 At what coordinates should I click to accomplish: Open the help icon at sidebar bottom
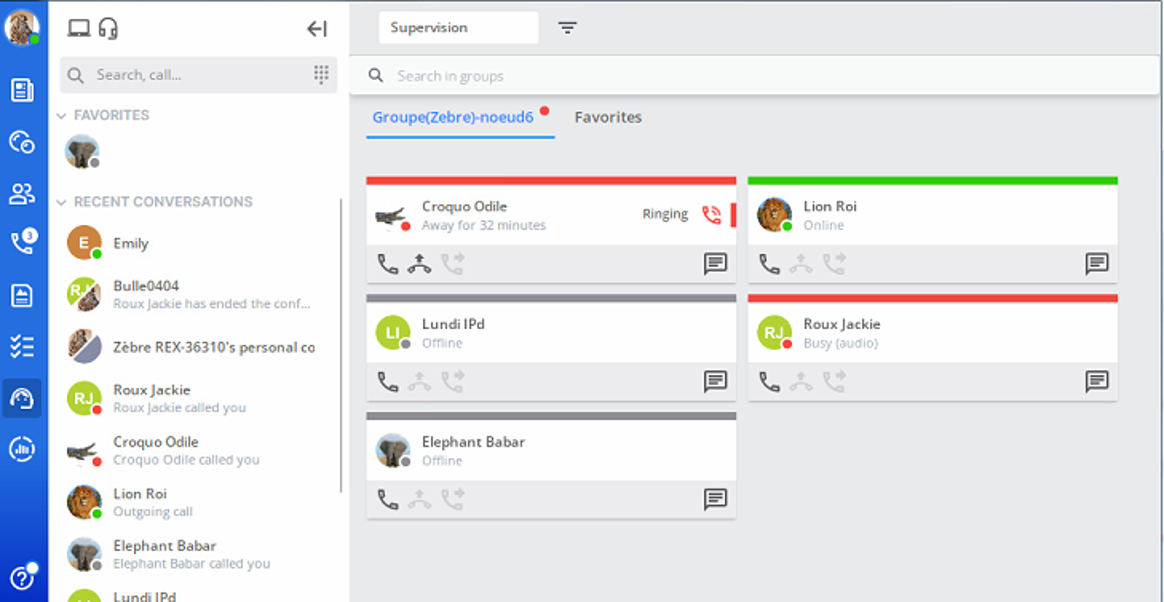coord(22,577)
